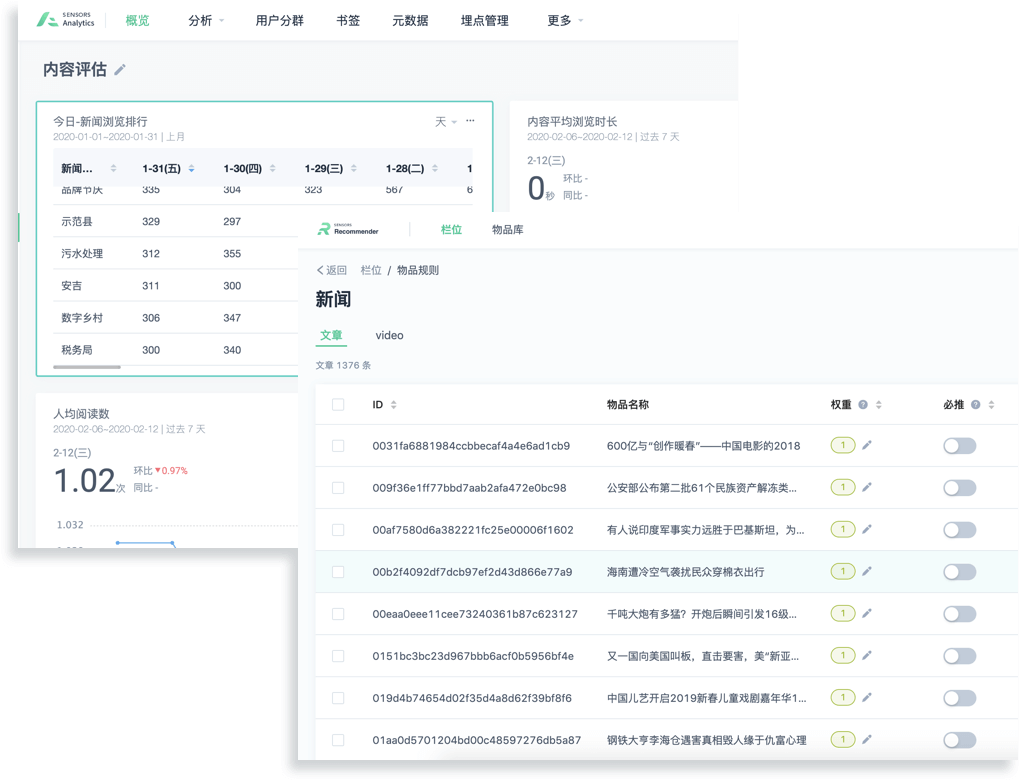Click the Sensors Analytics logo
1020x780 pixels.
(x=66, y=20)
